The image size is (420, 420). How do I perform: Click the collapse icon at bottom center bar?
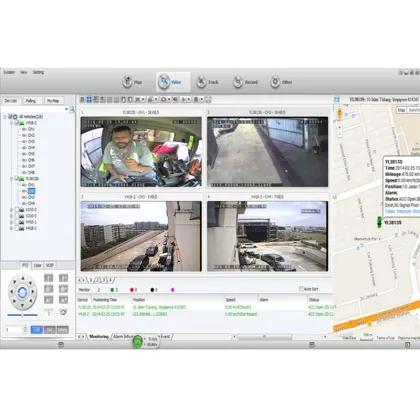coord(312,345)
